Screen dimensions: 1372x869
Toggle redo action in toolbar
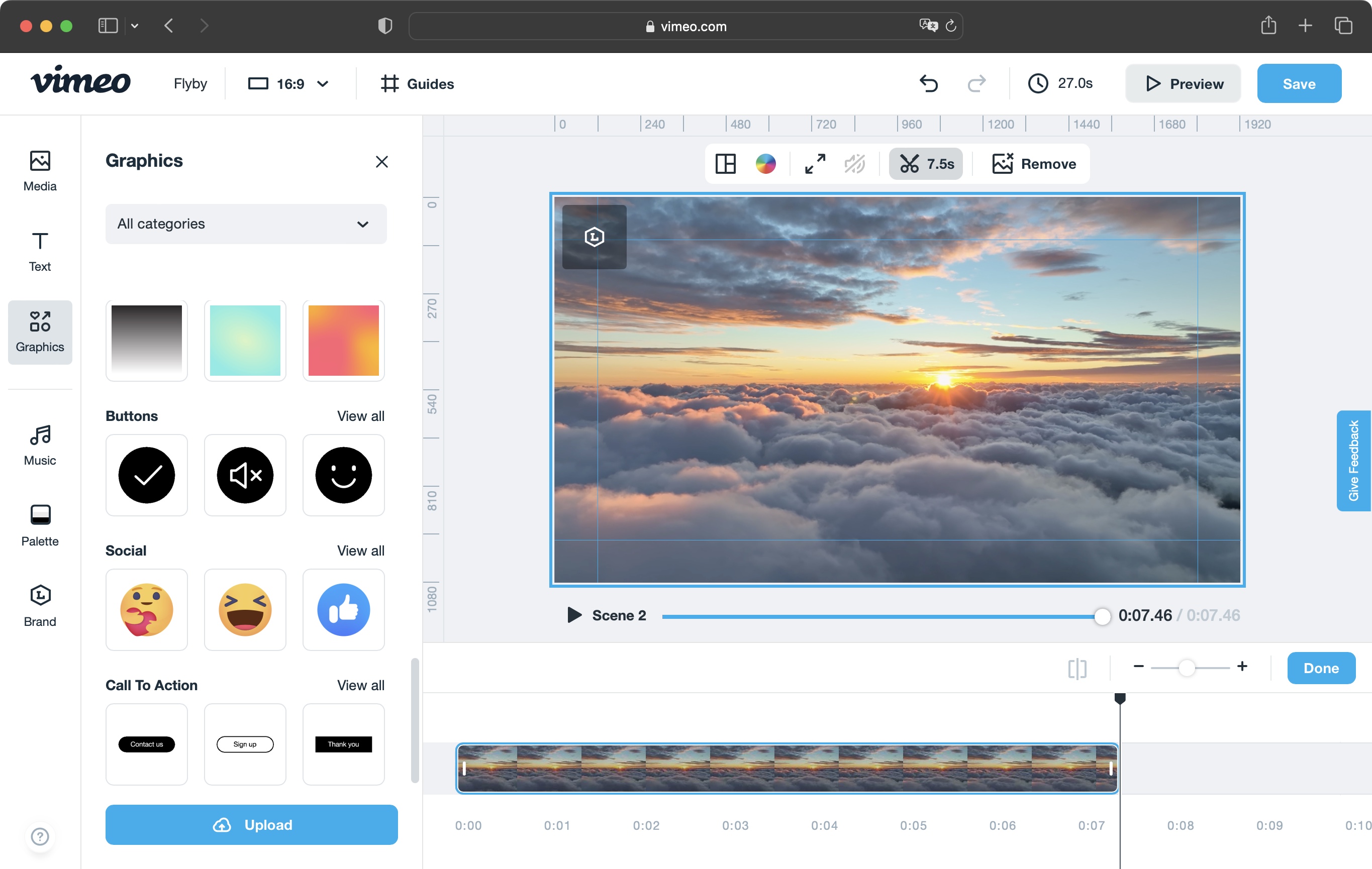point(977,84)
